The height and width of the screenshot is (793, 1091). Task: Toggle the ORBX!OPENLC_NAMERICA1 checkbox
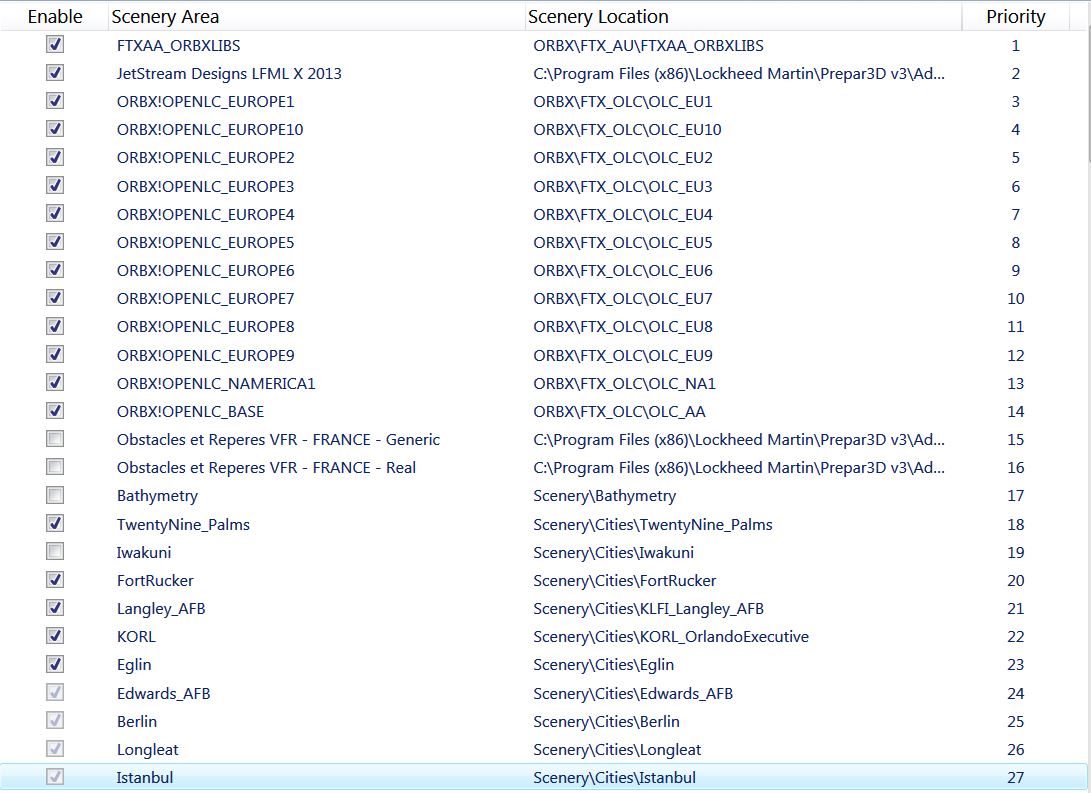[x=55, y=382]
